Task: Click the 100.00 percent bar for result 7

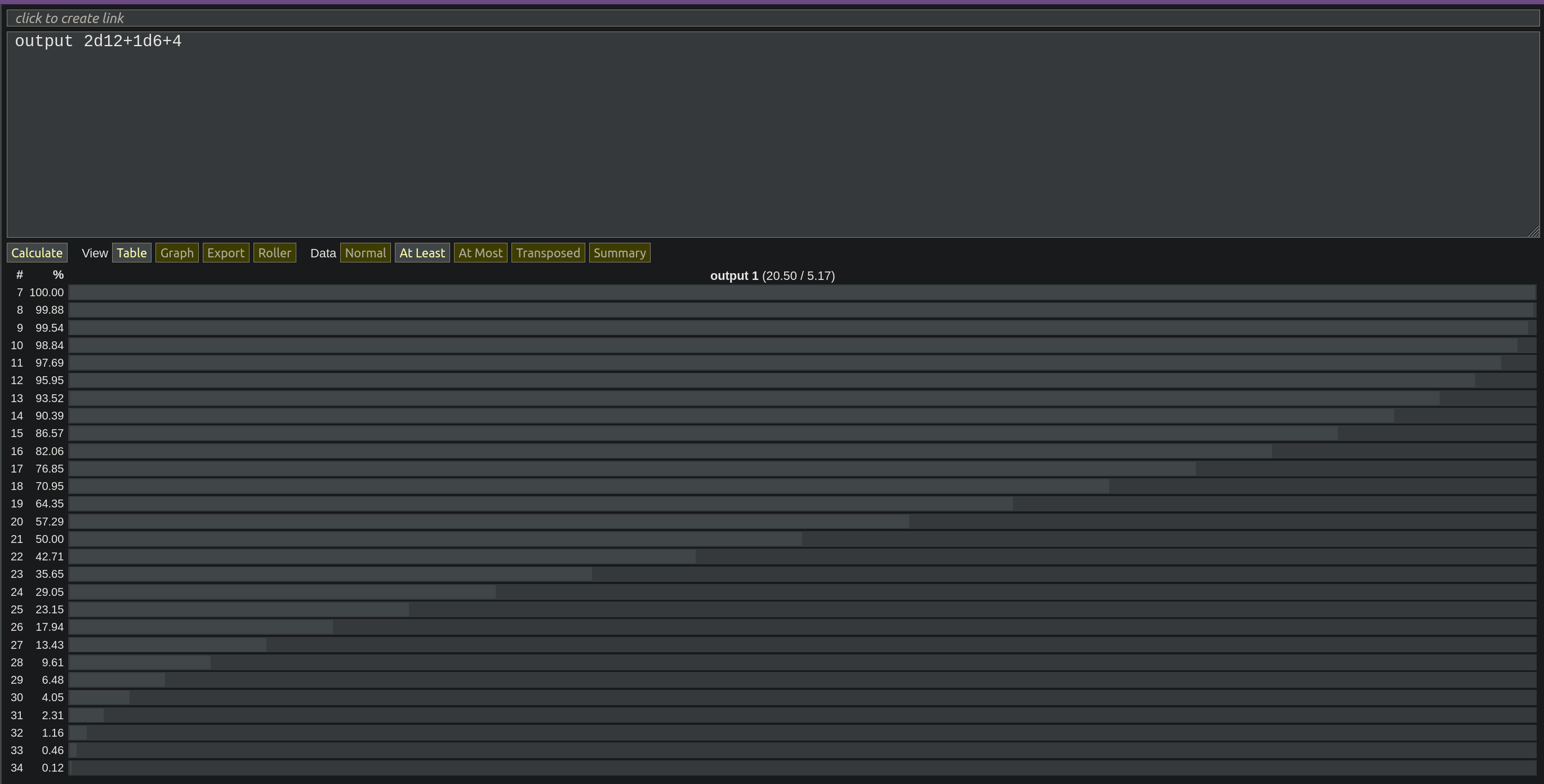Action: pyautogui.click(x=802, y=292)
